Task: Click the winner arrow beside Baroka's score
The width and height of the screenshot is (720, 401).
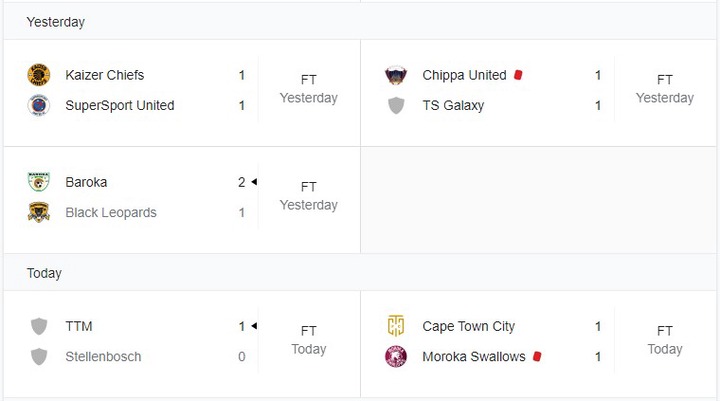Action: click(x=254, y=182)
